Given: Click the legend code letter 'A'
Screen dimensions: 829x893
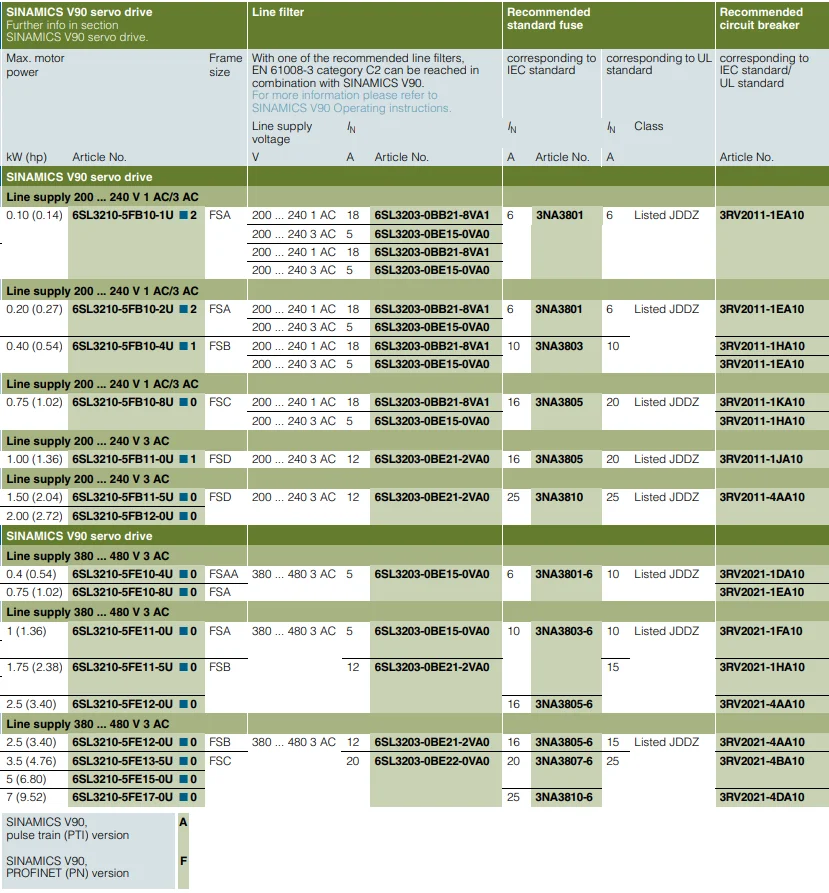Looking at the screenshot, I should click(x=183, y=822).
